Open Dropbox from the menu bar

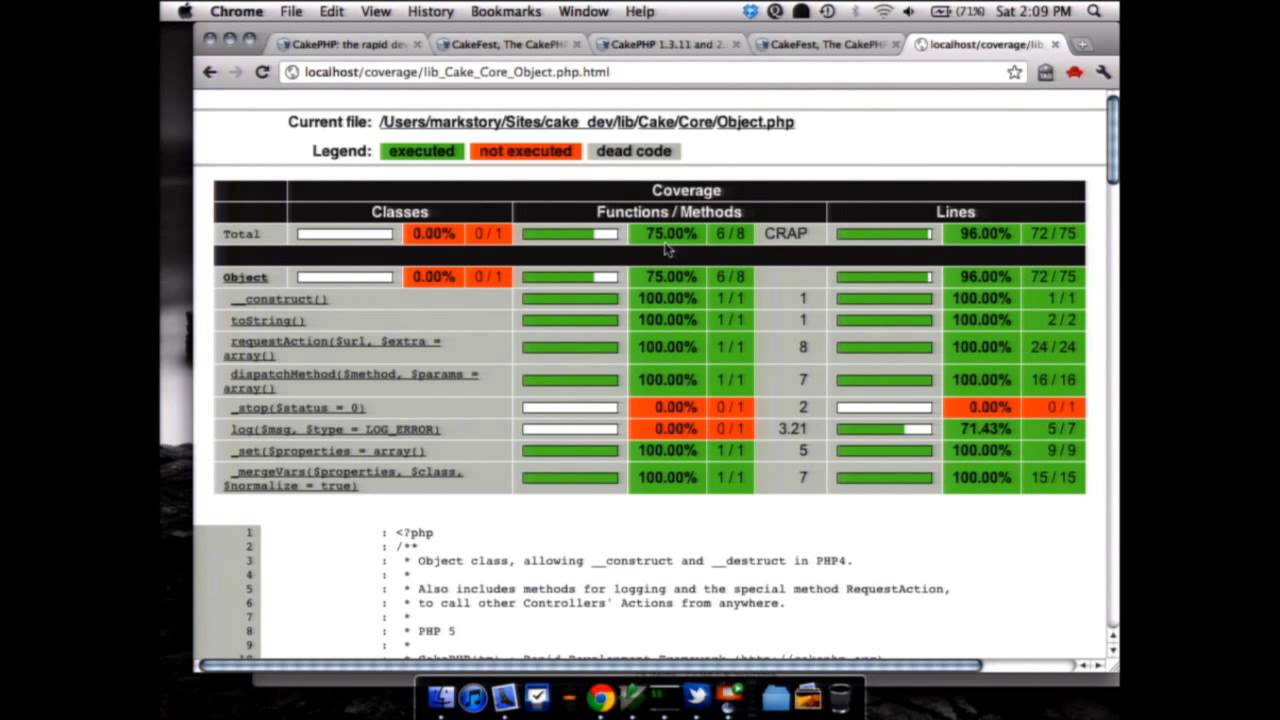click(x=752, y=11)
